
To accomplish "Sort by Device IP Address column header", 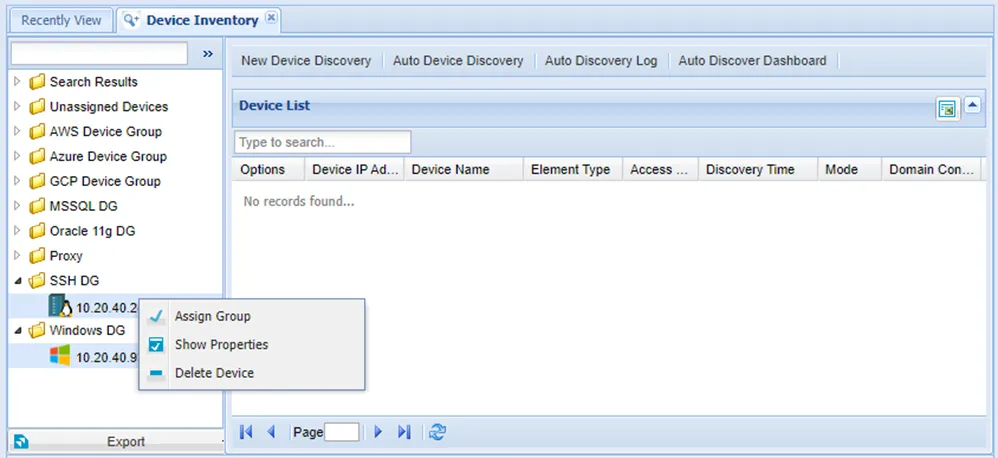I will point(355,170).
